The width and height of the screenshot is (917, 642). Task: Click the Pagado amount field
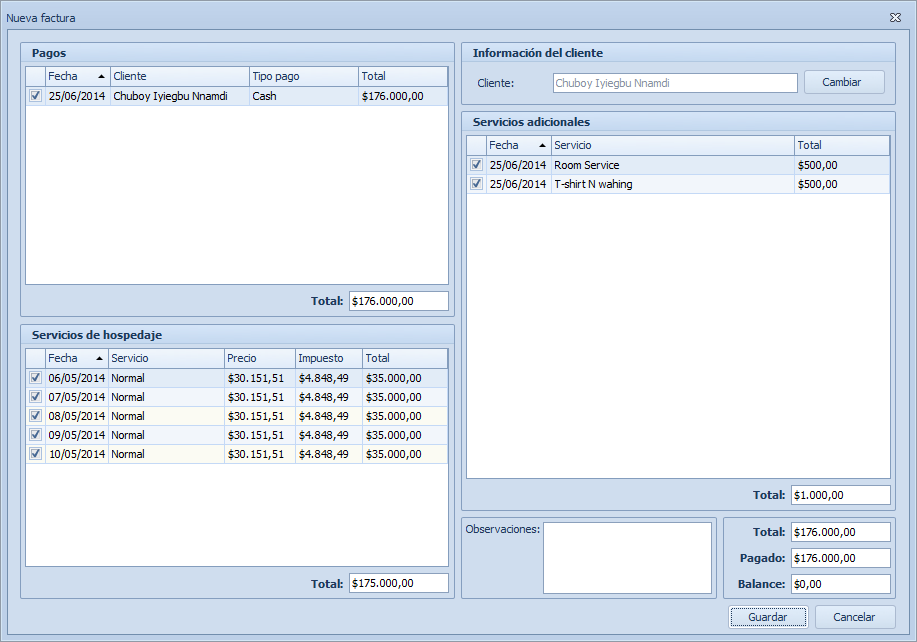click(839, 558)
